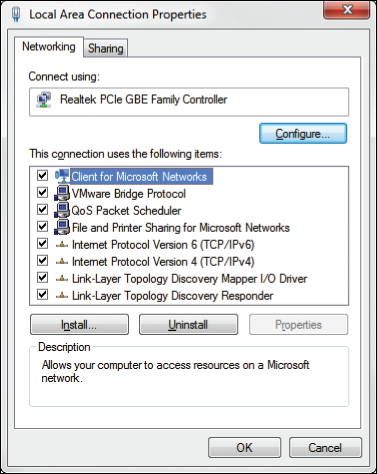Click the Topology Discovery Mapper I/O Driver icon
This screenshot has width=377, height=474.
point(62,279)
